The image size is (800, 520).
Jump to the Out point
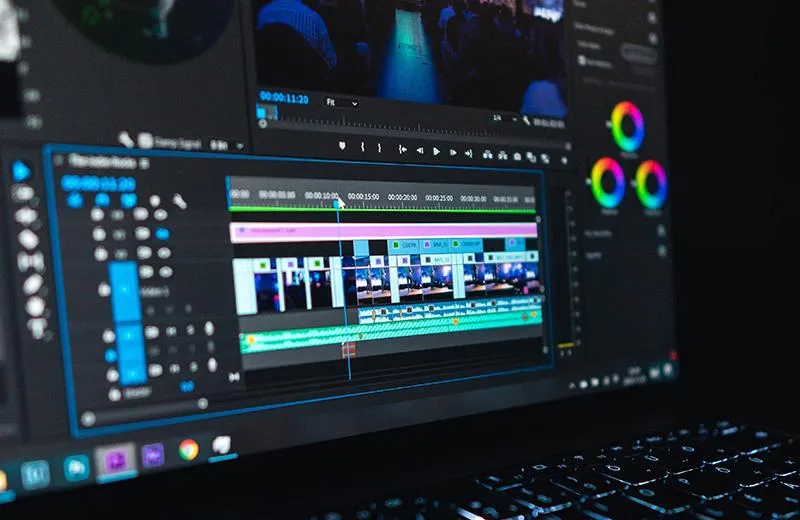pos(468,153)
